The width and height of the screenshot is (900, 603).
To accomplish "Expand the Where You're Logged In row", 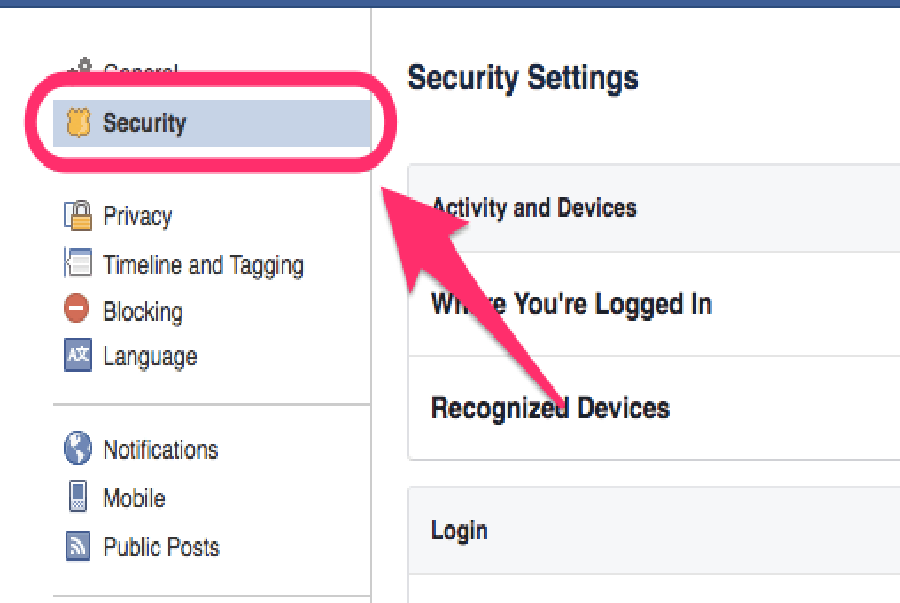I will tap(571, 304).
